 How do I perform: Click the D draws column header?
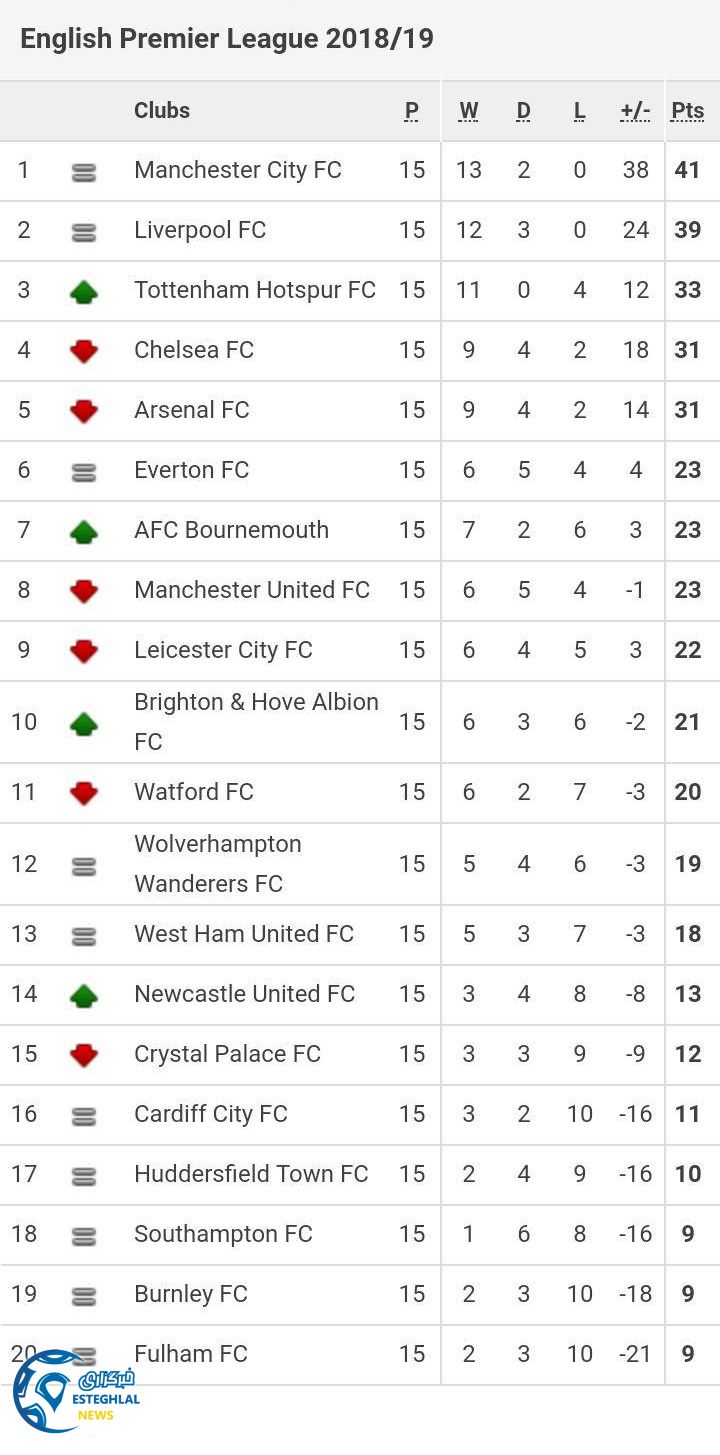pyautogui.click(x=523, y=111)
